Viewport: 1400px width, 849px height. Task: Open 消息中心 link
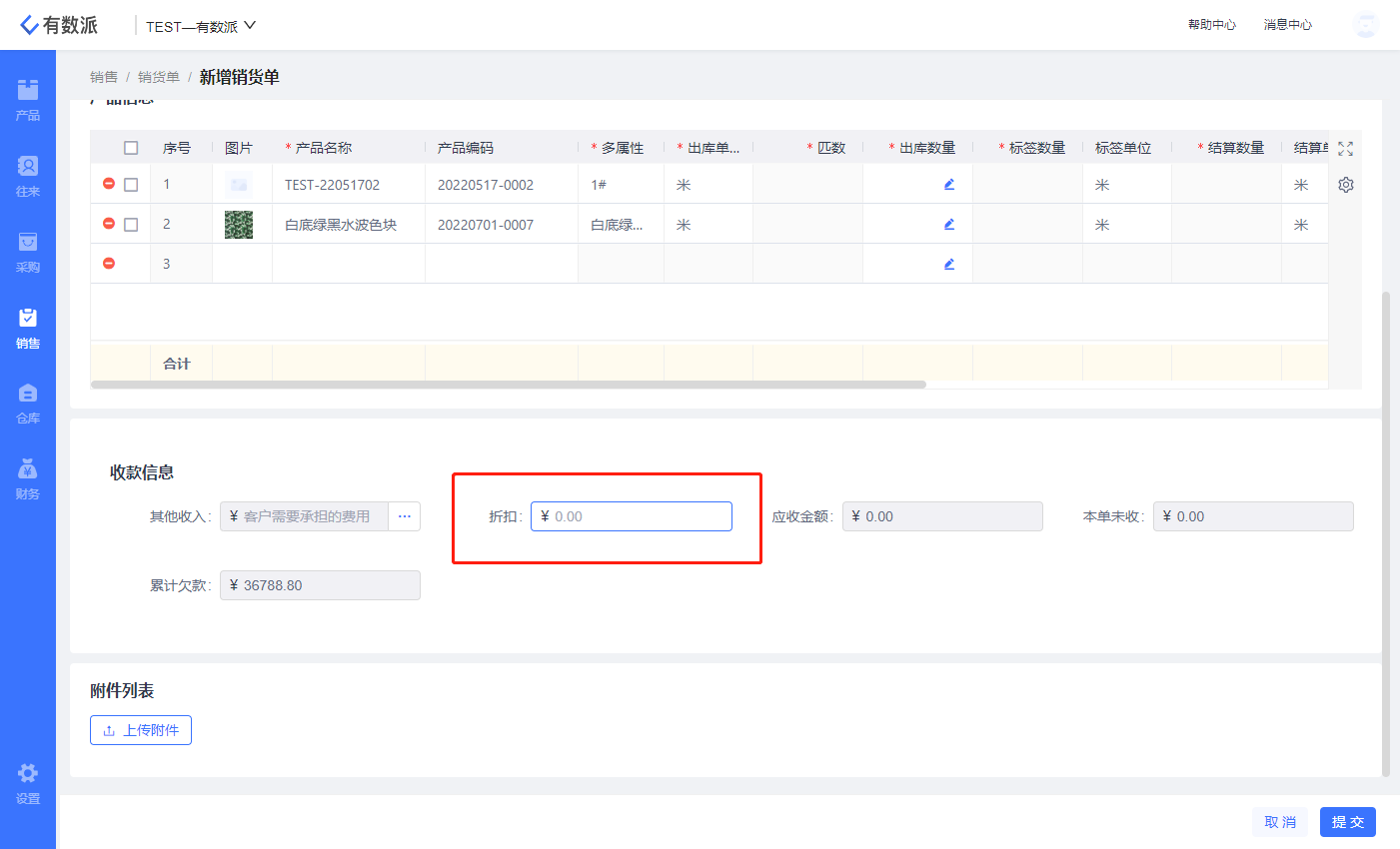[1288, 25]
